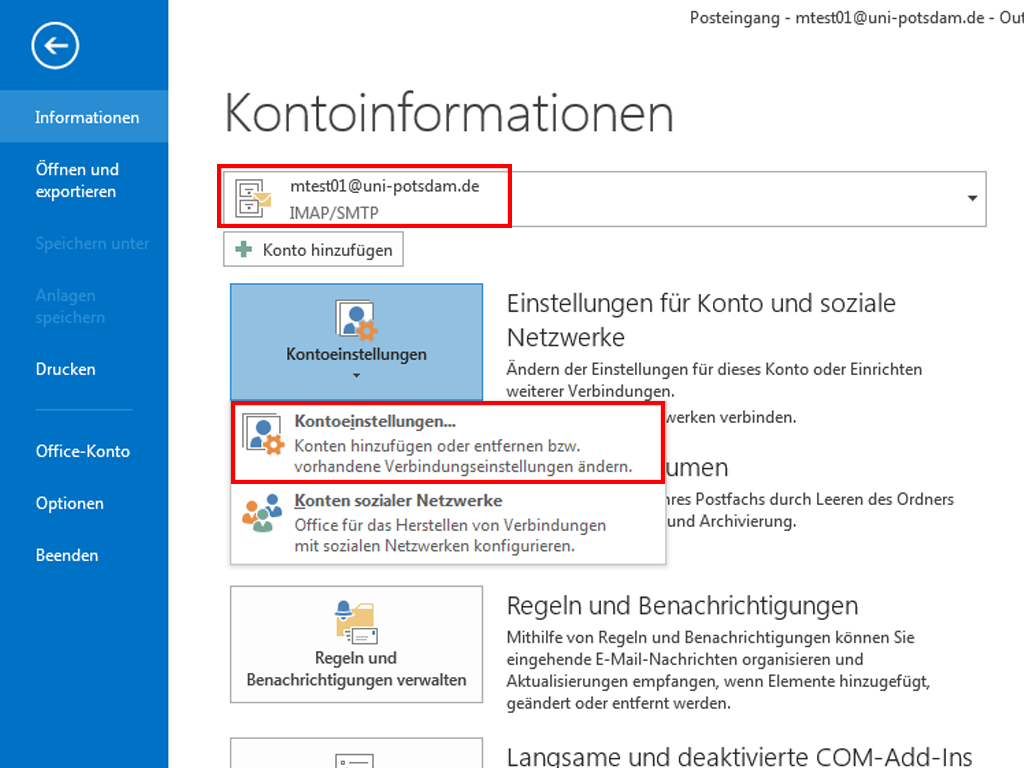Click the Konten sozialer Netzwerke people icon
Image resolution: width=1024 pixels, height=768 pixels.
pyautogui.click(x=263, y=514)
